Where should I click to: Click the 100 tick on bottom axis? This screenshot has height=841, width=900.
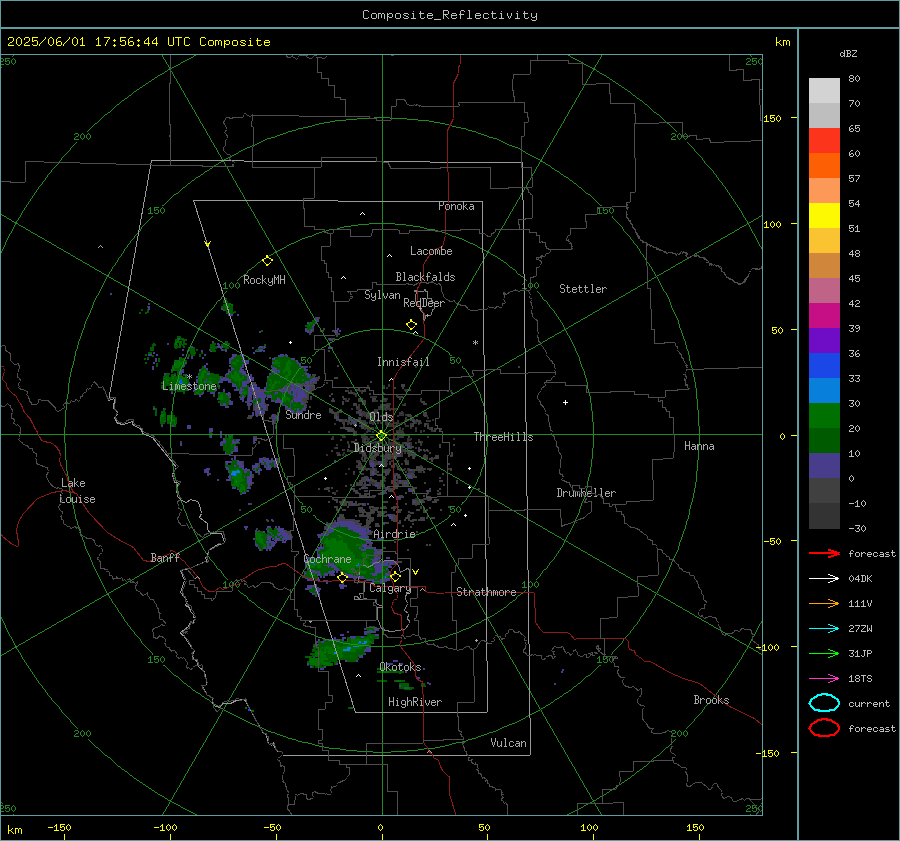coord(589,827)
